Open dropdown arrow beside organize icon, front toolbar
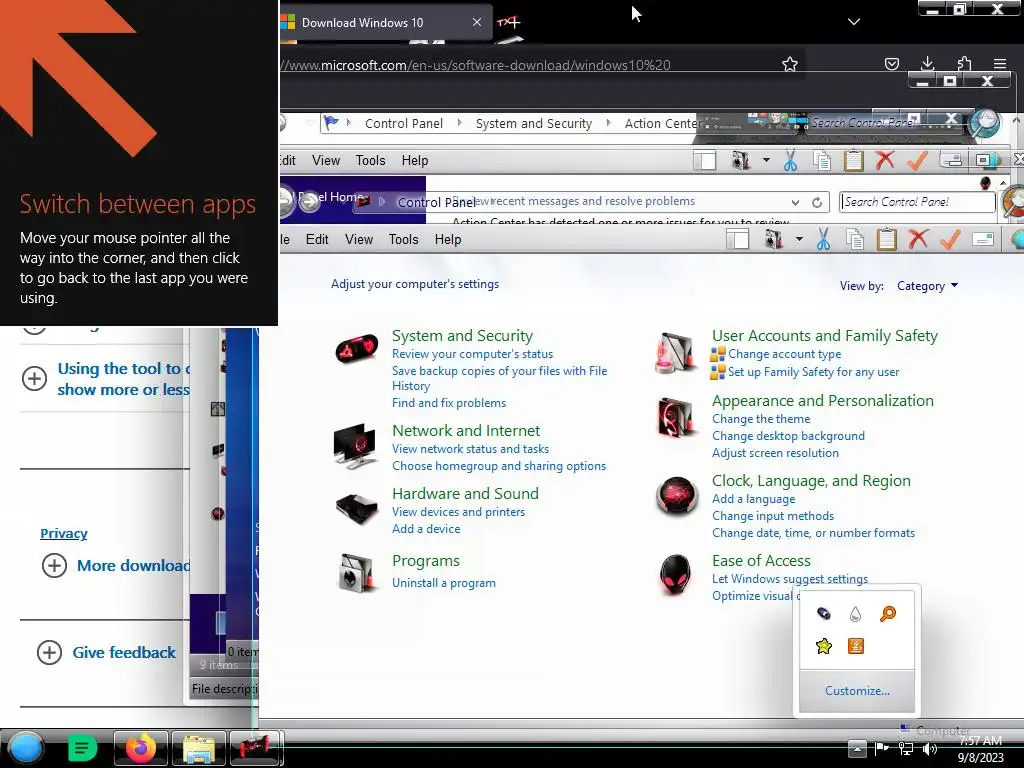 coord(799,239)
